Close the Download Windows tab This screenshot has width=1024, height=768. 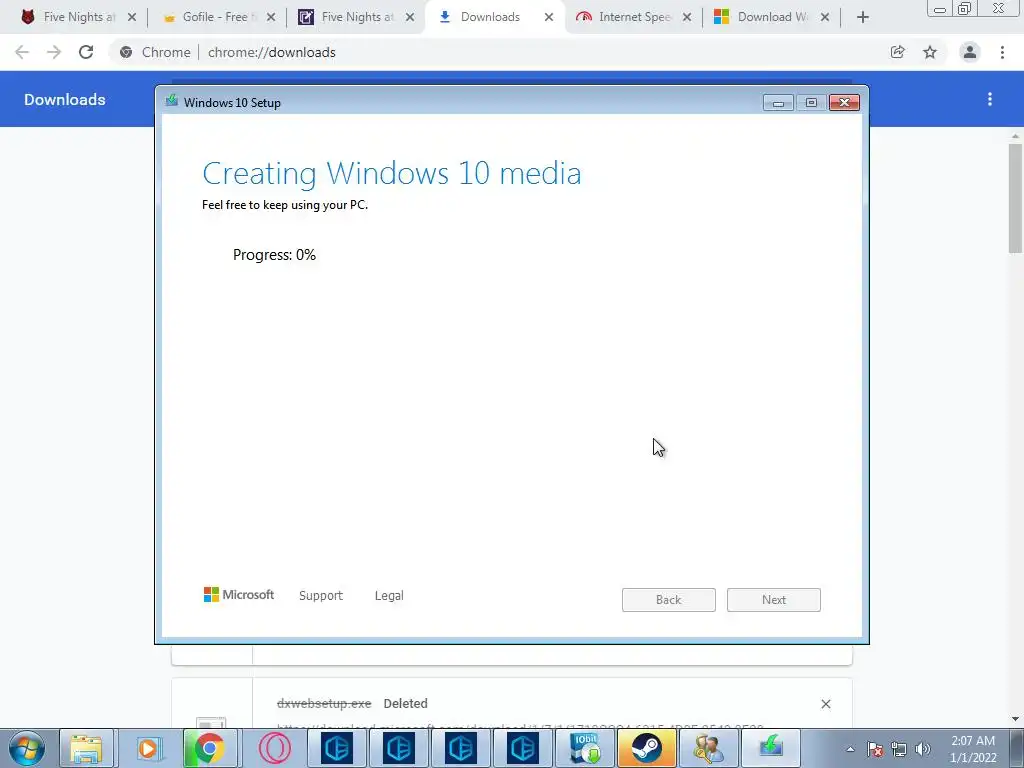click(x=825, y=18)
